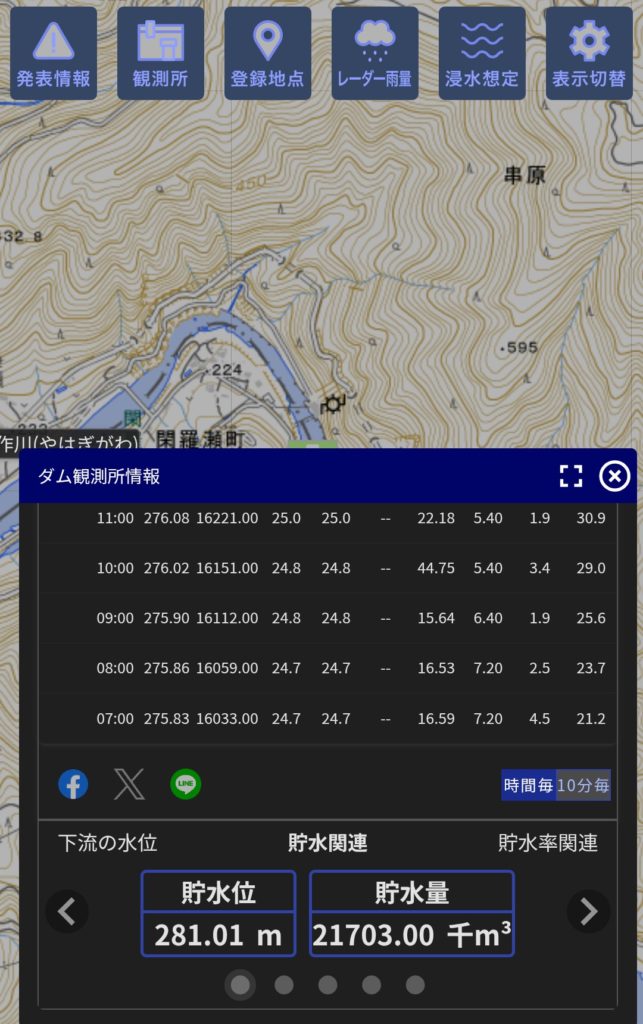Open 表示切替 display settings
This screenshot has width=643, height=1024.
(588, 54)
